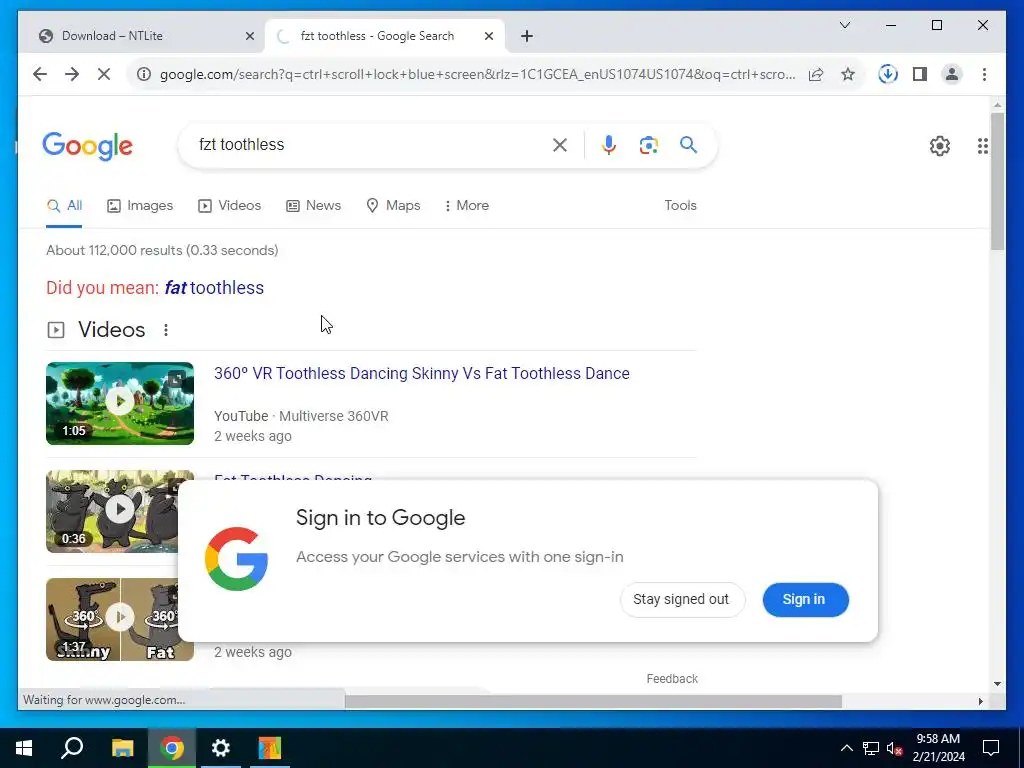Focus the Chrome address bar URL
Viewport: 1024px width, 768px height.
[477, 74]
